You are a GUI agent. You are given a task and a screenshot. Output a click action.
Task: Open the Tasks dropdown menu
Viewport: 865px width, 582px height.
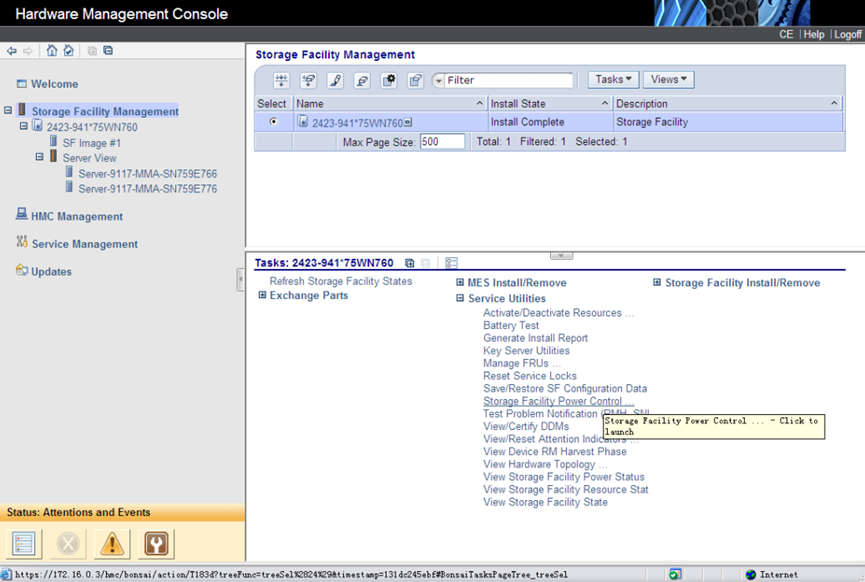[613, 79]
